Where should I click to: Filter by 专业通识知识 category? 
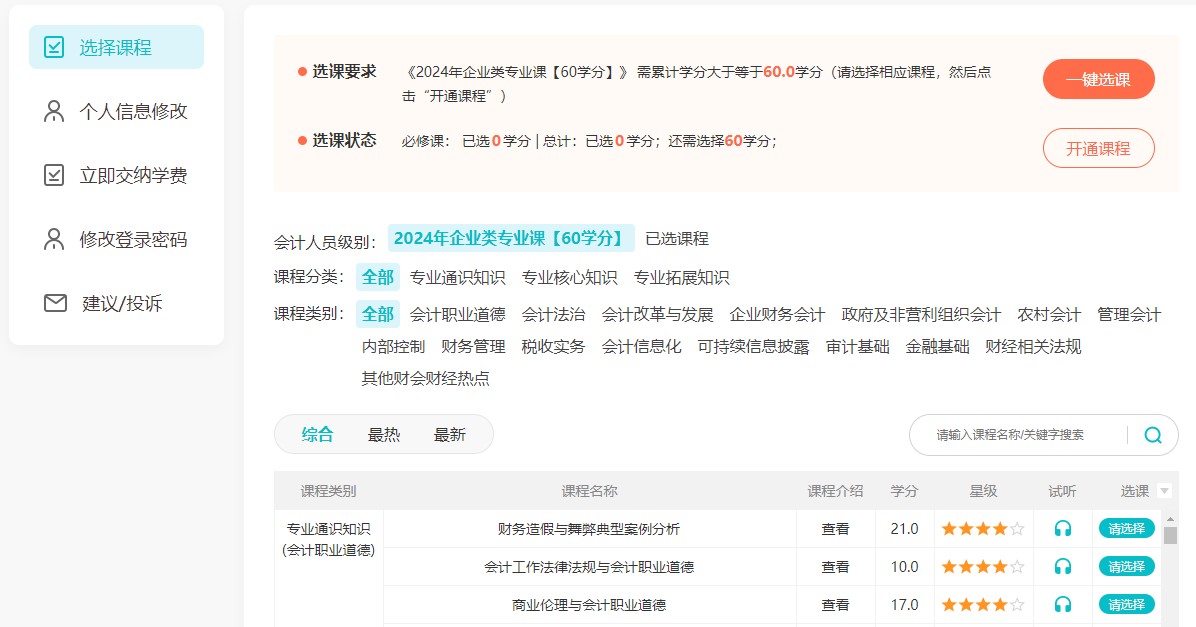(458, 278)
